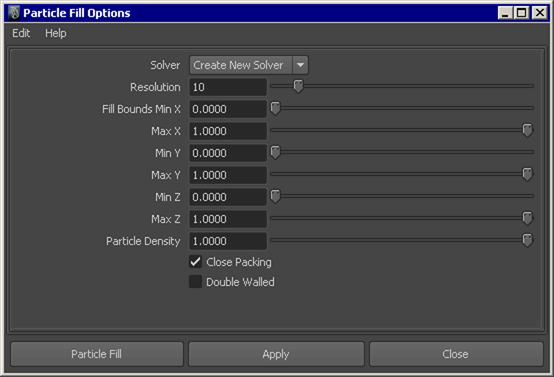Click the Particle Fill button
Screen dimensions: 554x377
coord(97,354)
